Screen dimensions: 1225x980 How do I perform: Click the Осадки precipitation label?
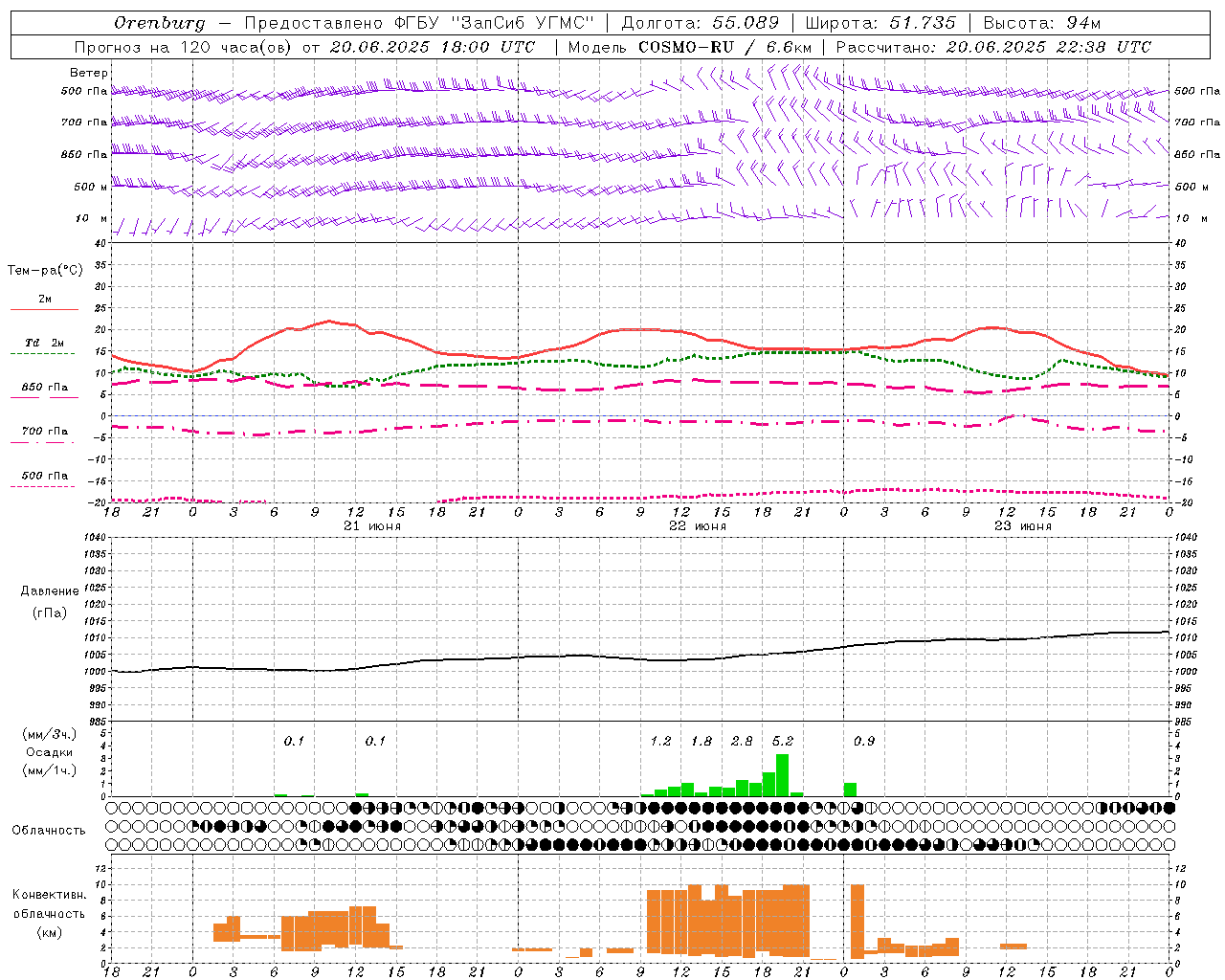(x=50, y=752)
